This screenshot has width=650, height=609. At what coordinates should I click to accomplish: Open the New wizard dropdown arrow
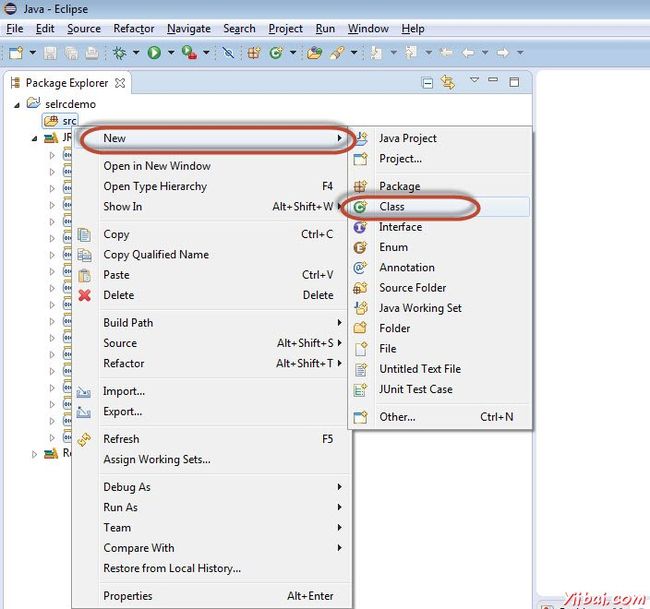coord(32,53)
